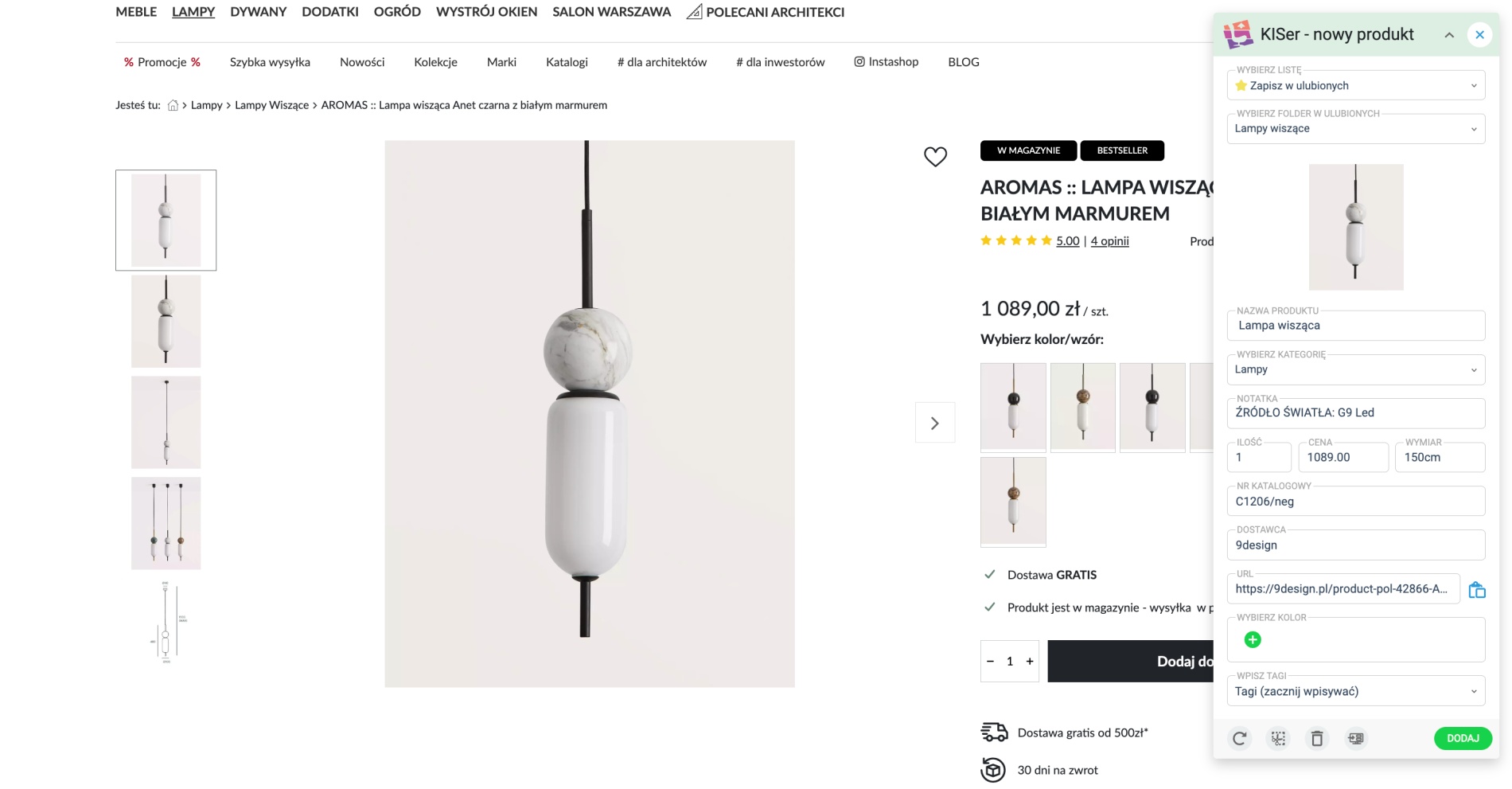Click the paste icon beside URL field
Screen dimensions: 1512x789
click(x=1477, y=590)
